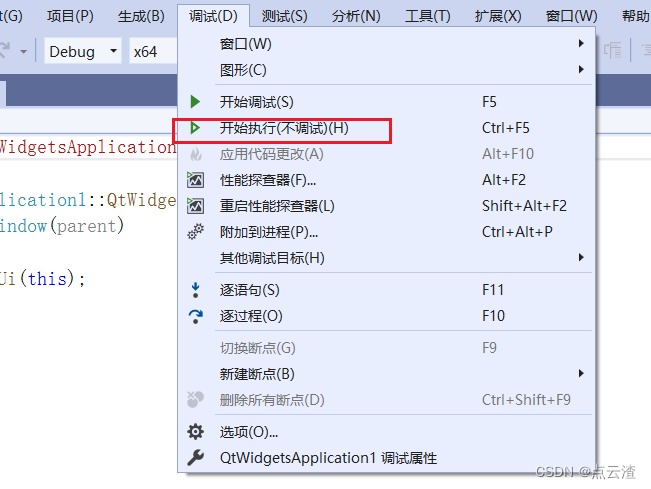The height and width of the screenshot is (489, 651).
Task: Expand 新建断点(B) submenu
Action: pos(386,374)
